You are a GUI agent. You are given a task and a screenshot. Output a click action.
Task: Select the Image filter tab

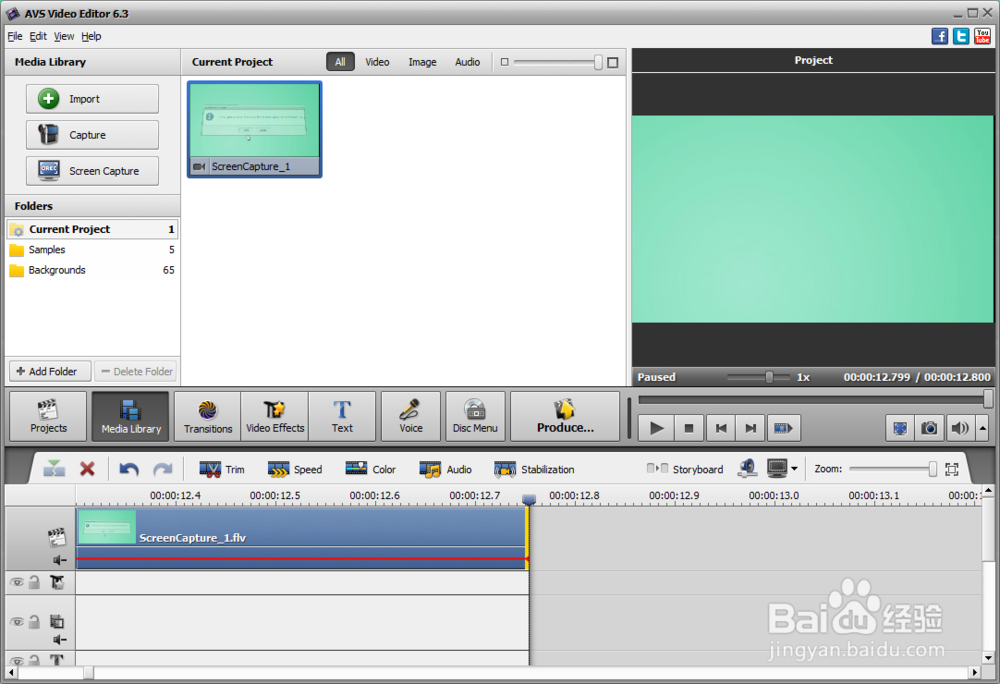(422, 62)
